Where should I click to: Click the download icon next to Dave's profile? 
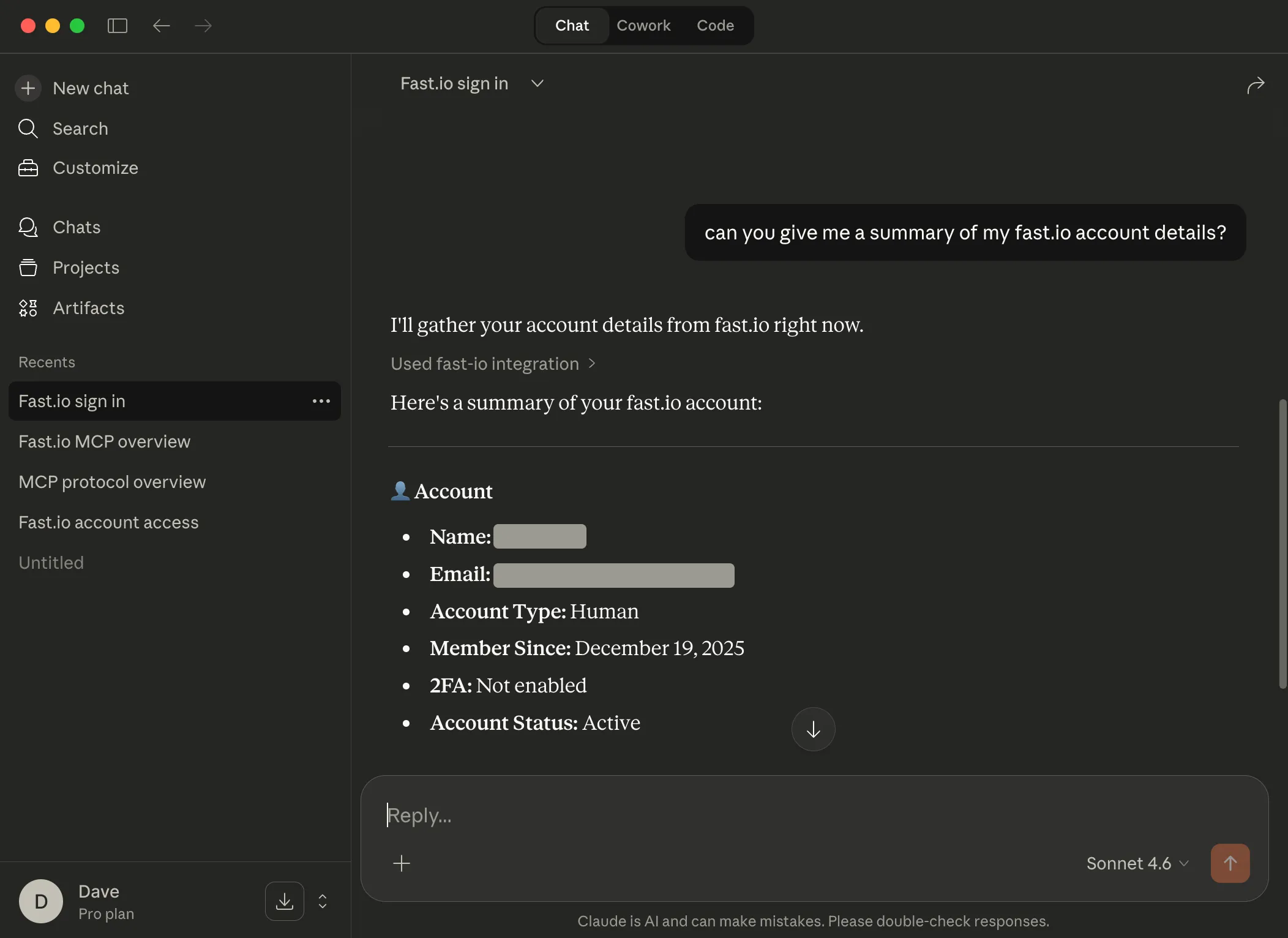pyautogui.click(x=284, y=901)
